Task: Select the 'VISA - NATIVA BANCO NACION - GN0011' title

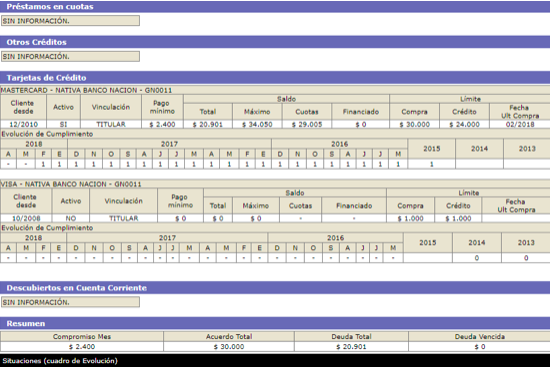Action: 71,184
